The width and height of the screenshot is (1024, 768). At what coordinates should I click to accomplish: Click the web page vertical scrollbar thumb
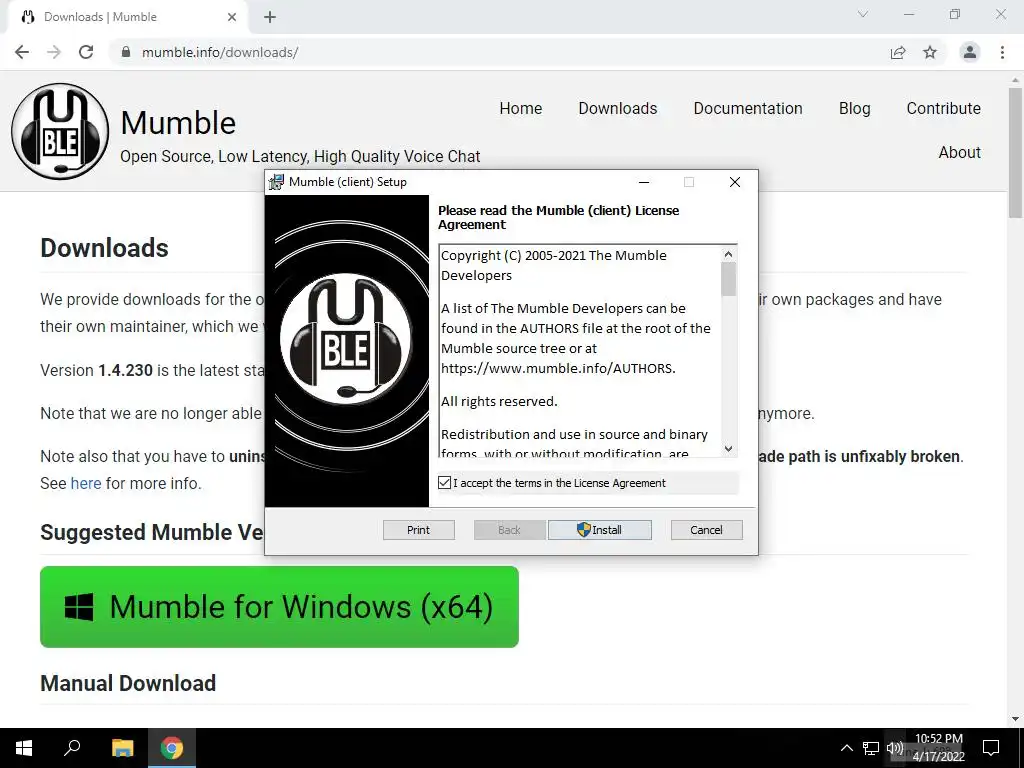(1015, 153)
